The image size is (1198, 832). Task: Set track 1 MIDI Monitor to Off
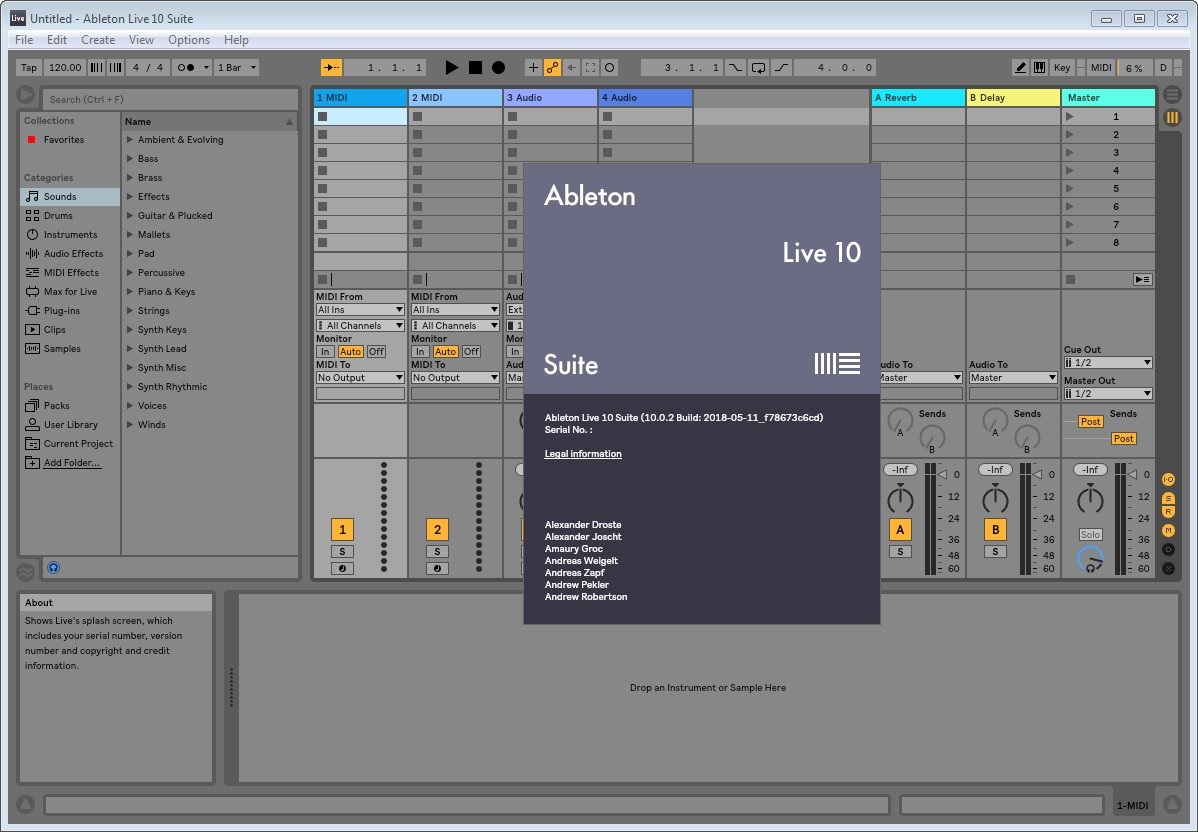tap(376, 351)
